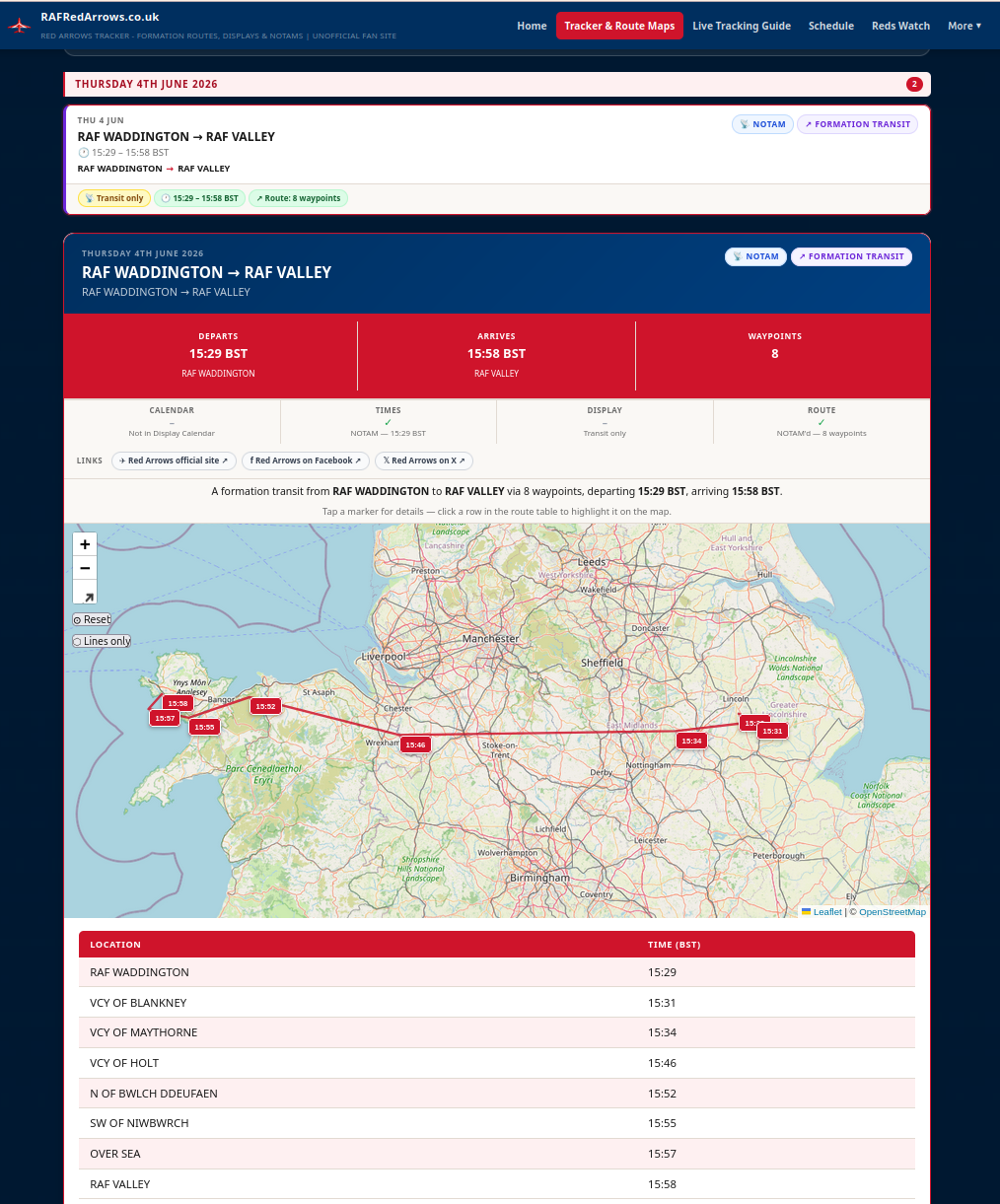Open the map fullscreen arrow control
This screenshot has width=1000, height=1204.
coord(85,593)
